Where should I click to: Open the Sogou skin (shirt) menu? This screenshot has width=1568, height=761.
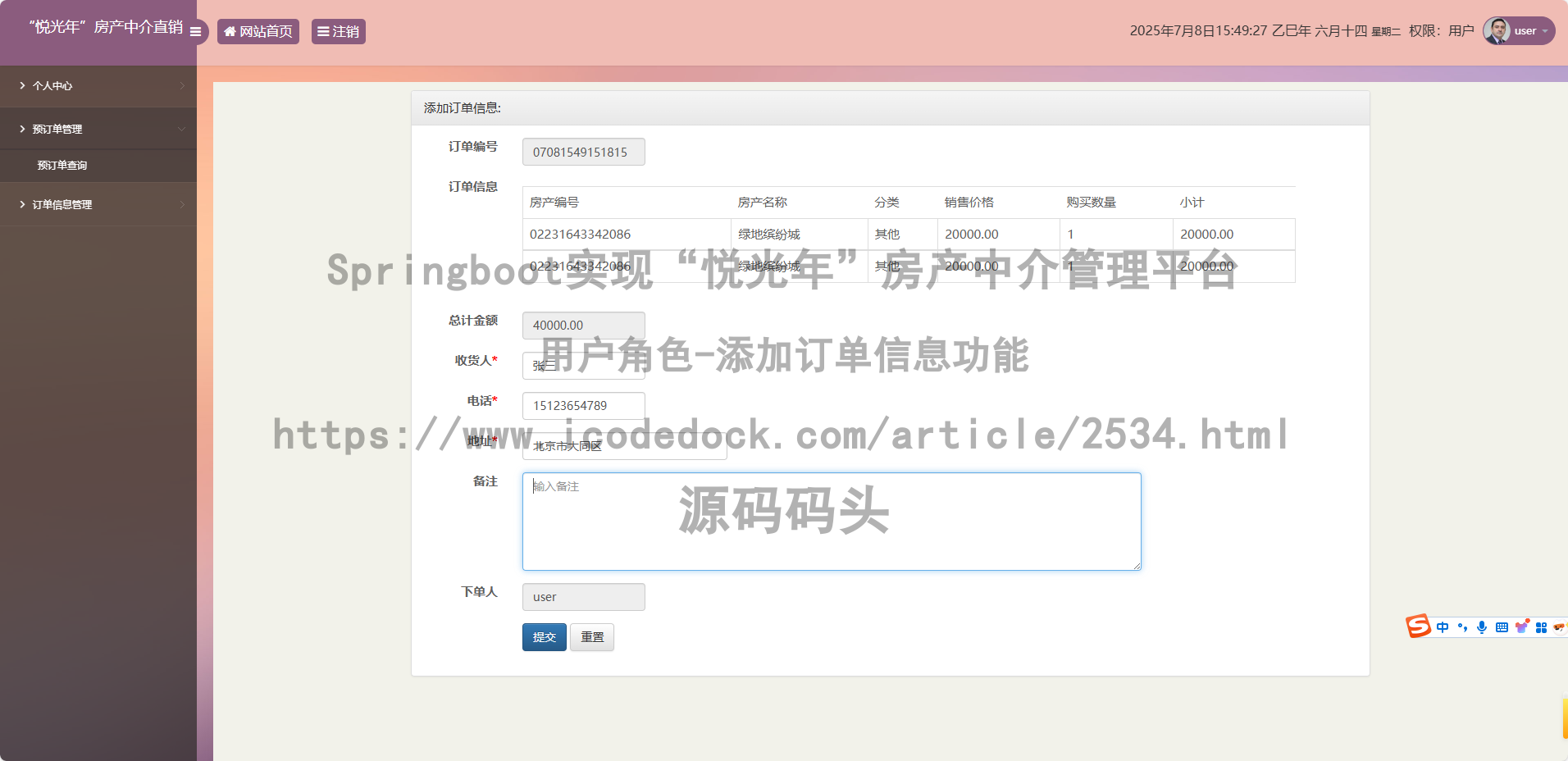pos(1522,627)
